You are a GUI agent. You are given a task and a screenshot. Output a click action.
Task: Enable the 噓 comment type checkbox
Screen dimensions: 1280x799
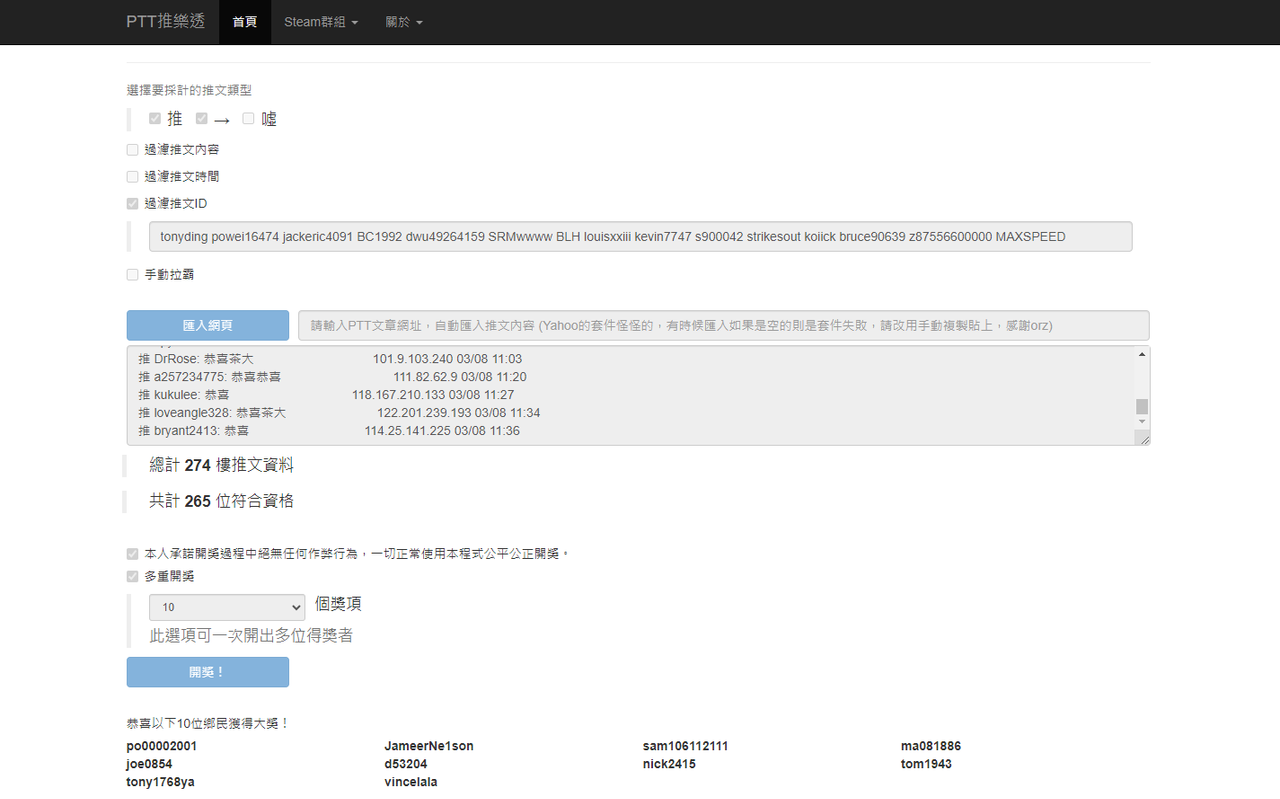point(248,119)
